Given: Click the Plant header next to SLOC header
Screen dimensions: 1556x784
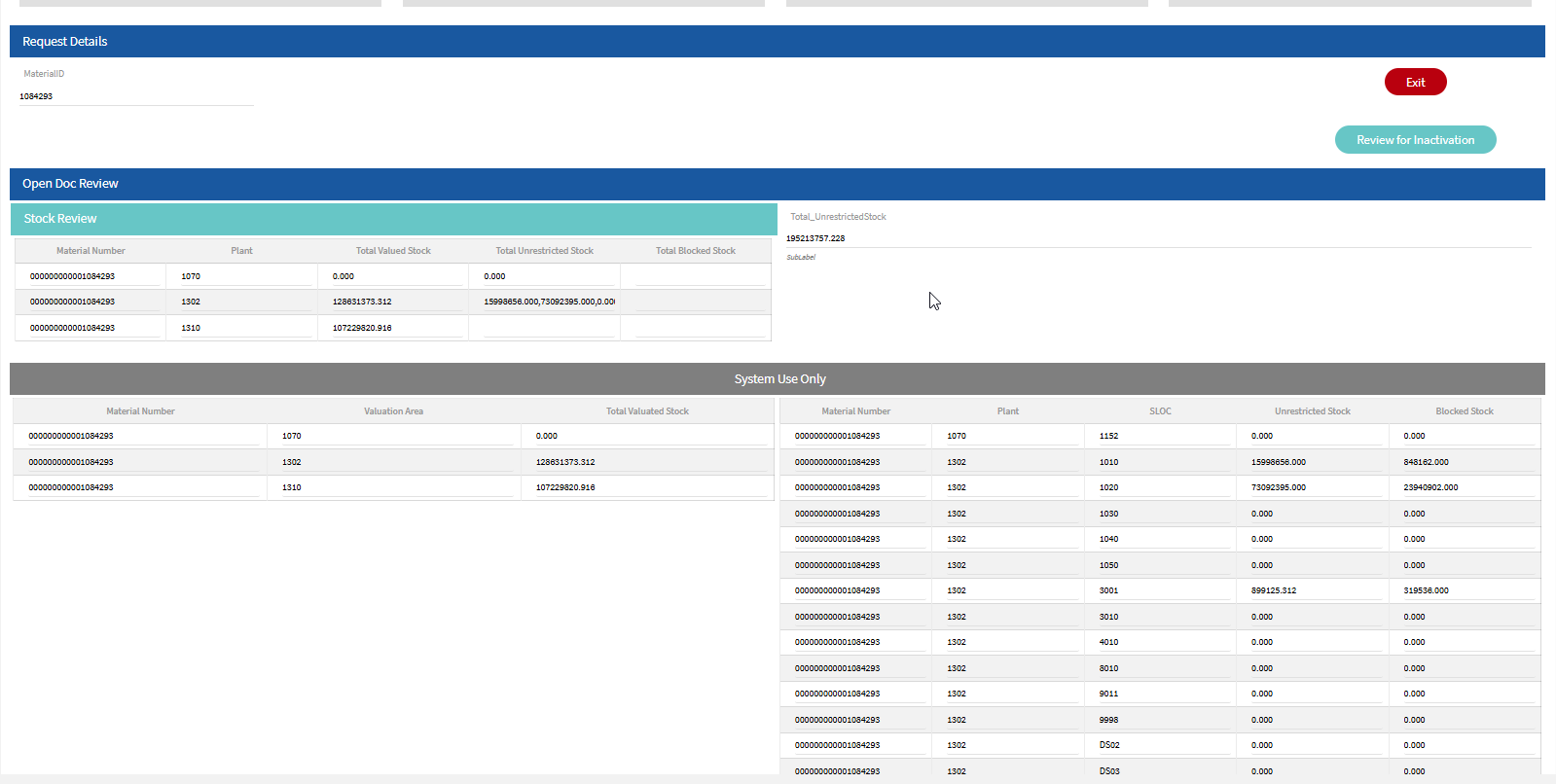Looking at the screenshot, I should (x=1008, y=411).
